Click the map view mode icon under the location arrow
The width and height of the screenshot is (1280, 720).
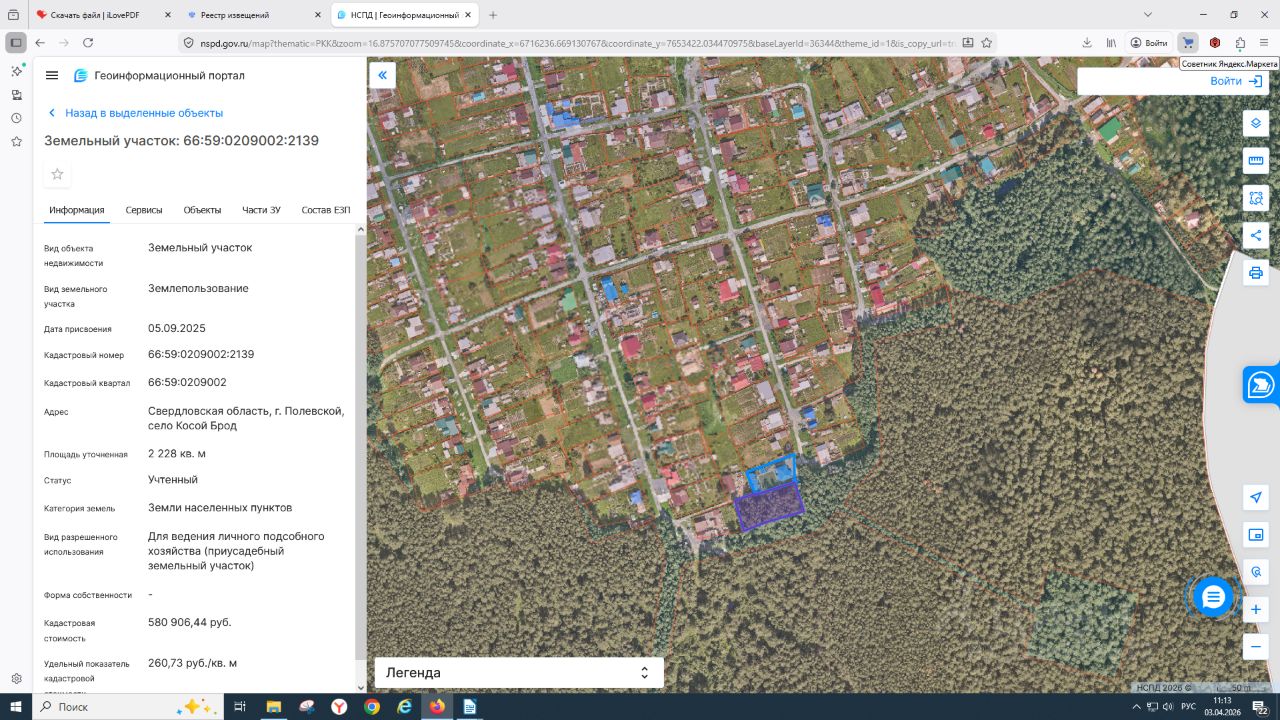pyautogui.click(x=1256, y=535)
